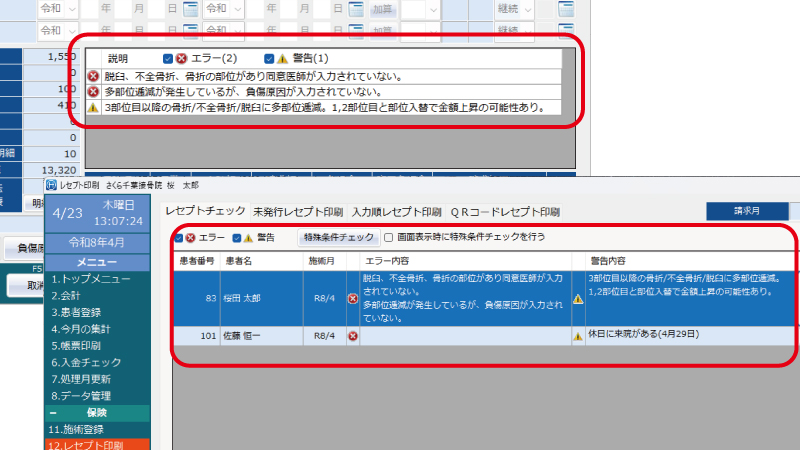
Task: Open 5.帳票印刷 in the side menu
Action: tap(97, 346)
